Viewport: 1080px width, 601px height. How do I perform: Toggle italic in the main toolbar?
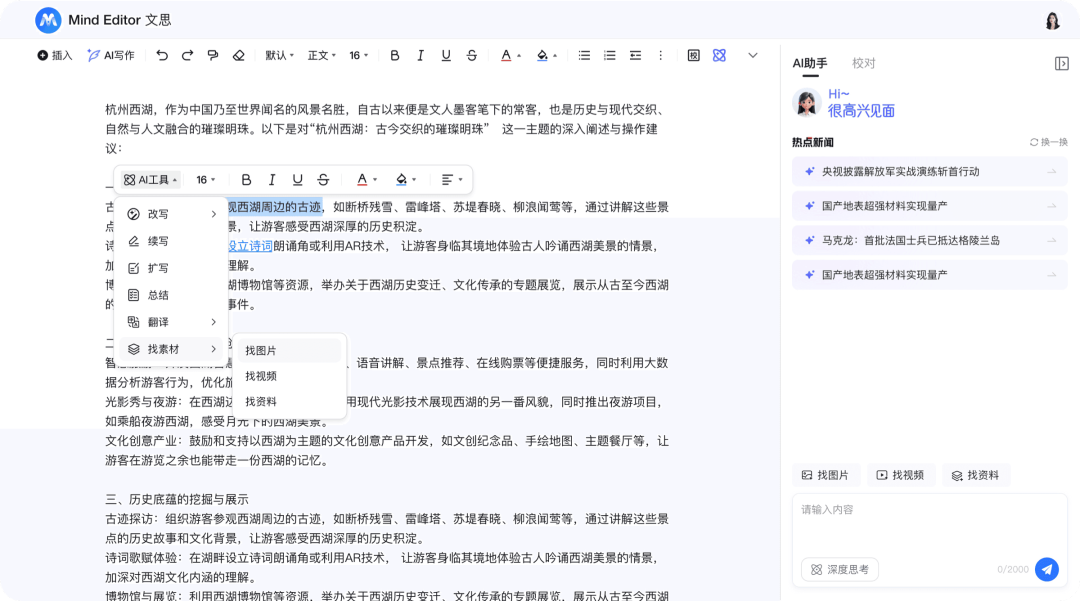[x=420, y=56]
